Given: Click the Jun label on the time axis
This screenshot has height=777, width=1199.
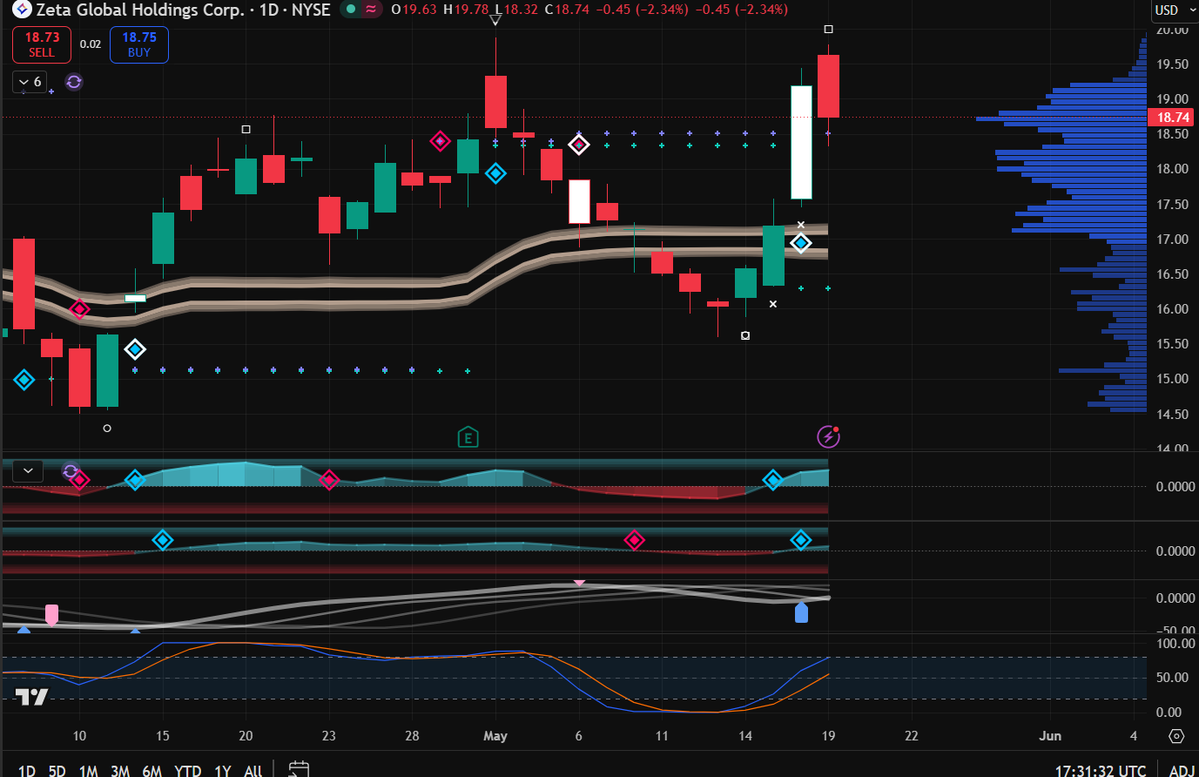Looking at the screenshot, I should click(x=1050, y=736).
